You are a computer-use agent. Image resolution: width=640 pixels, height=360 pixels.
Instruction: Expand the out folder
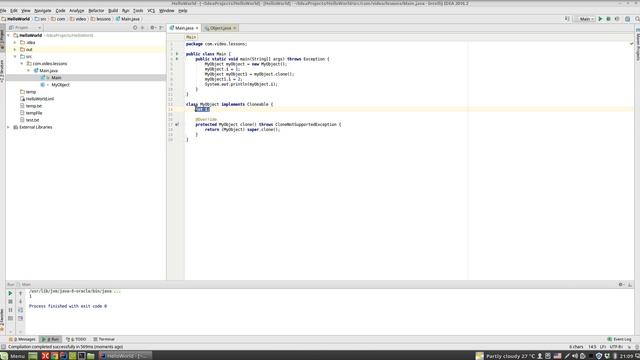(16, 49)
